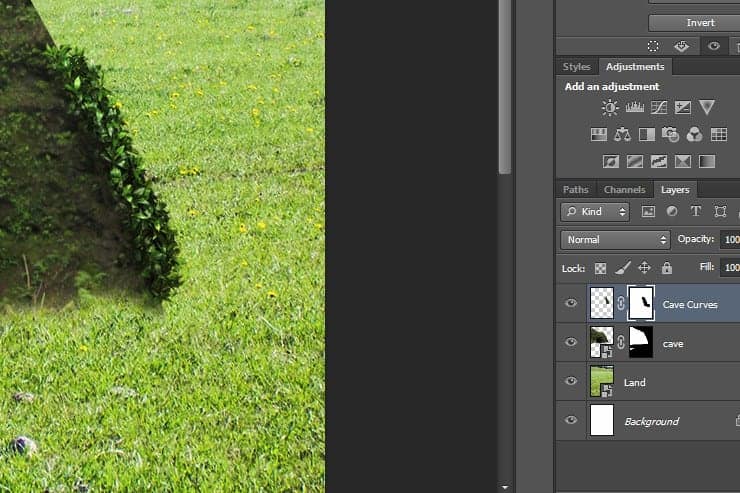Click the Opacity value field
Image resolution: width=740 pixels, height=493 pixels.
pos(730,240)
